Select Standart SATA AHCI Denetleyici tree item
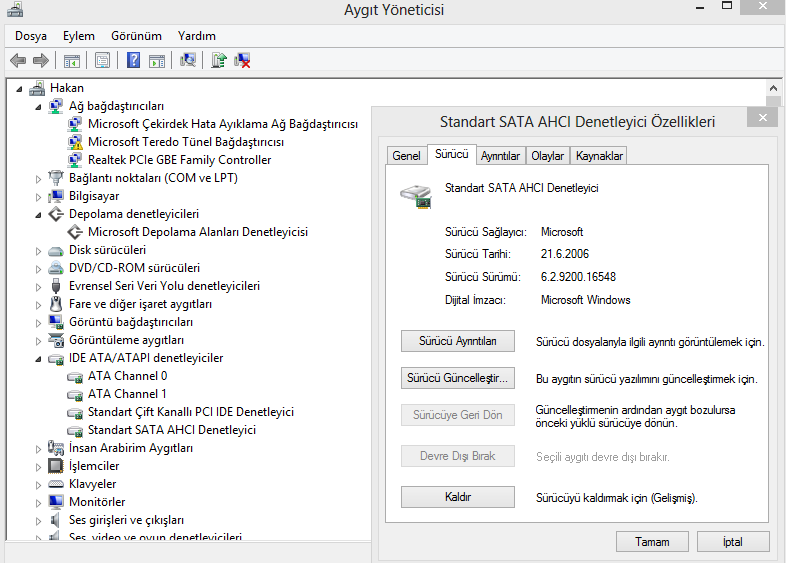 172,430
